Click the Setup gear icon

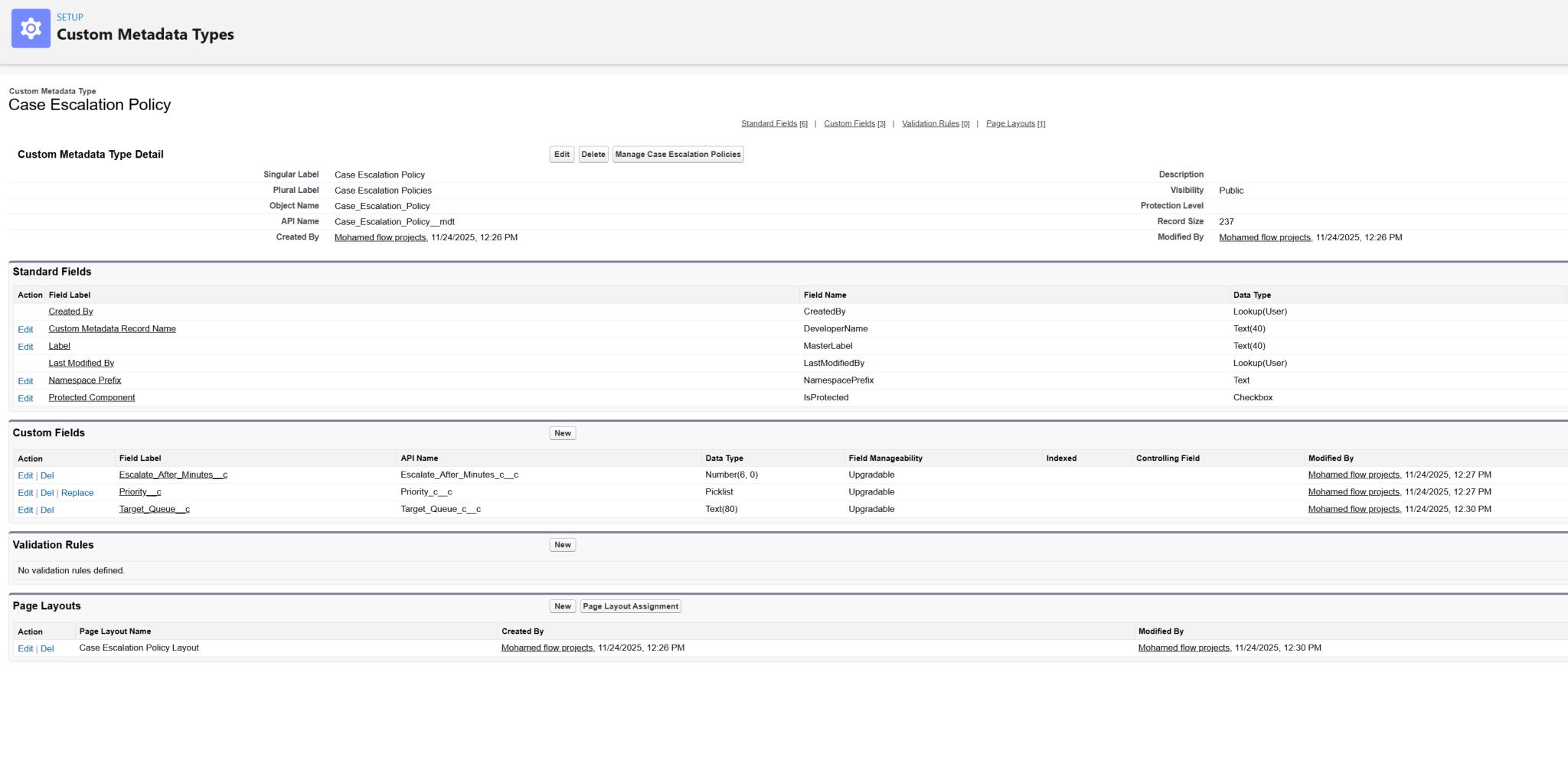[x=31, y=28]
